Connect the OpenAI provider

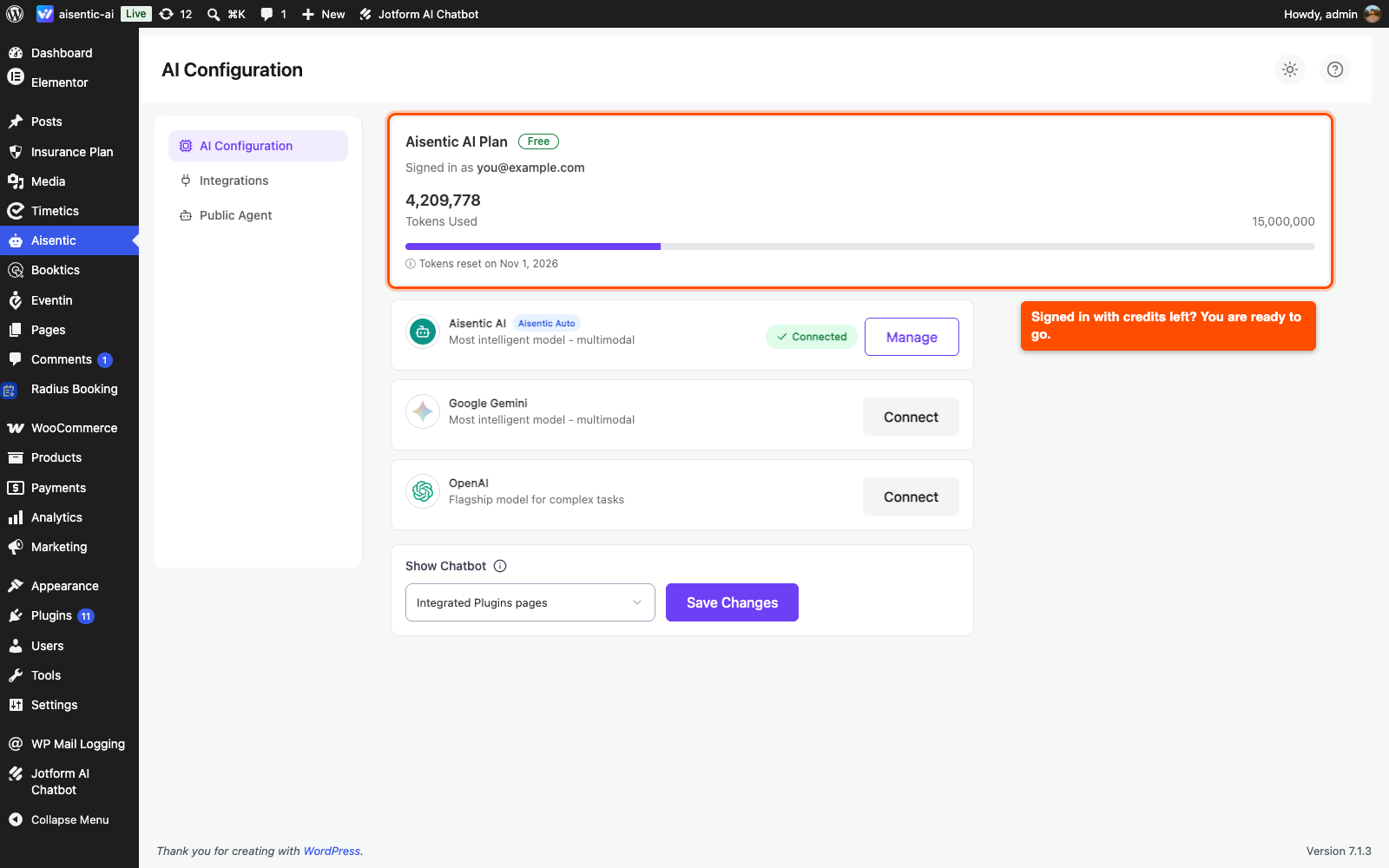tap(911, 496)
